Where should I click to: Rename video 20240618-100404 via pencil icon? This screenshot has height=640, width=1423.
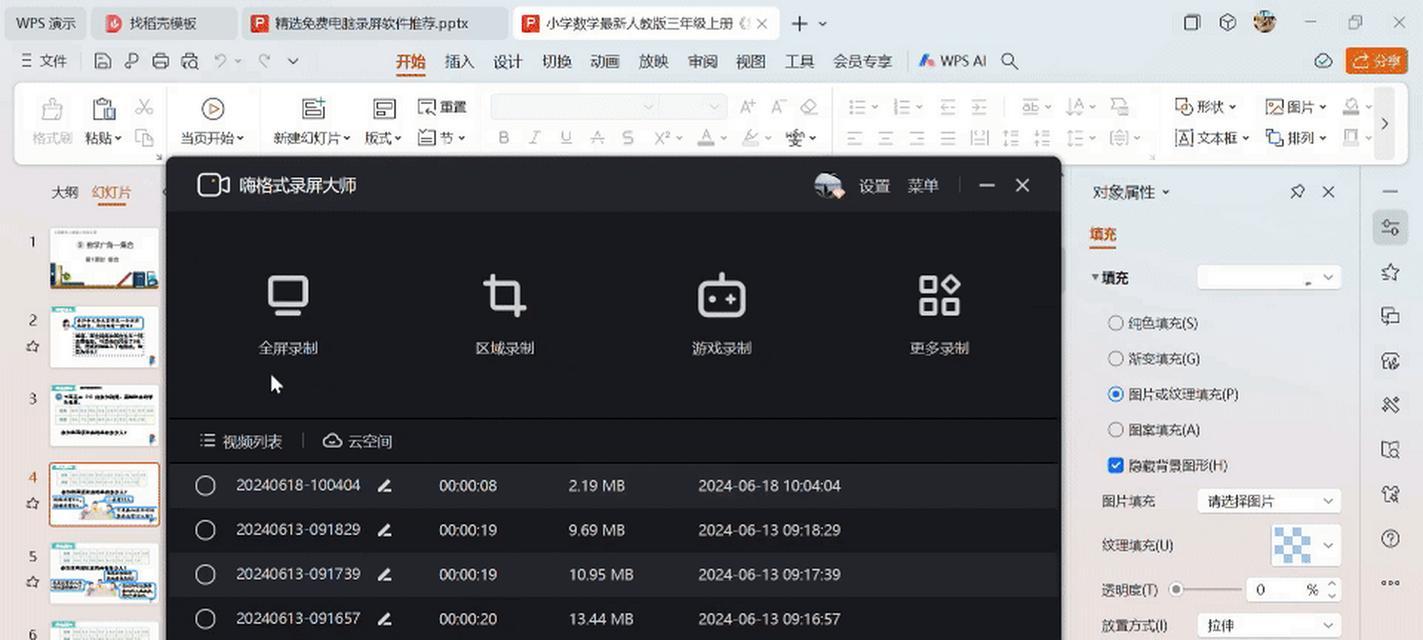pyautogui.click(x=384, y=486)
